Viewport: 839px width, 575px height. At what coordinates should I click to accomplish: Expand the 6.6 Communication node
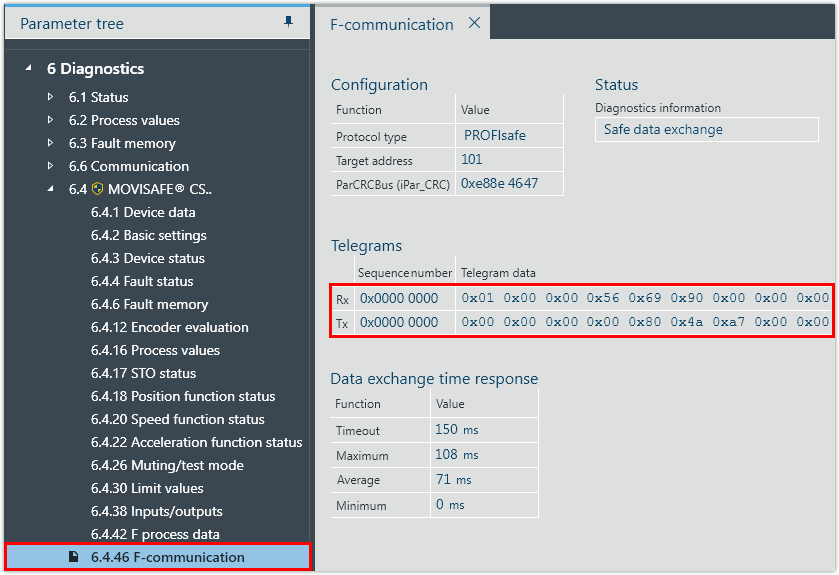pyautogui.click(x=51, y=166)
